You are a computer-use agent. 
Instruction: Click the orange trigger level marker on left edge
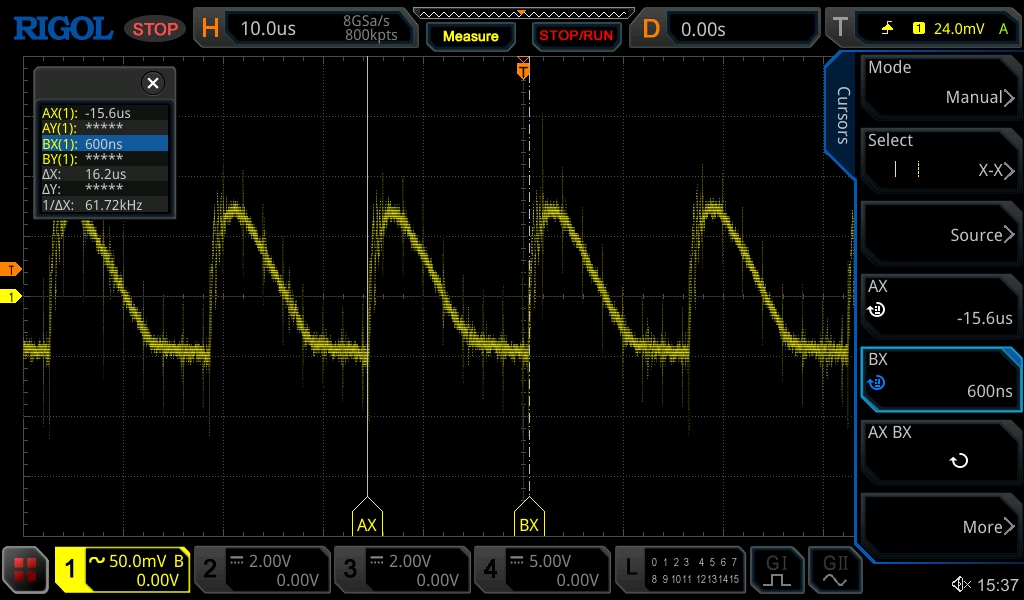click(x=11, y=270)
